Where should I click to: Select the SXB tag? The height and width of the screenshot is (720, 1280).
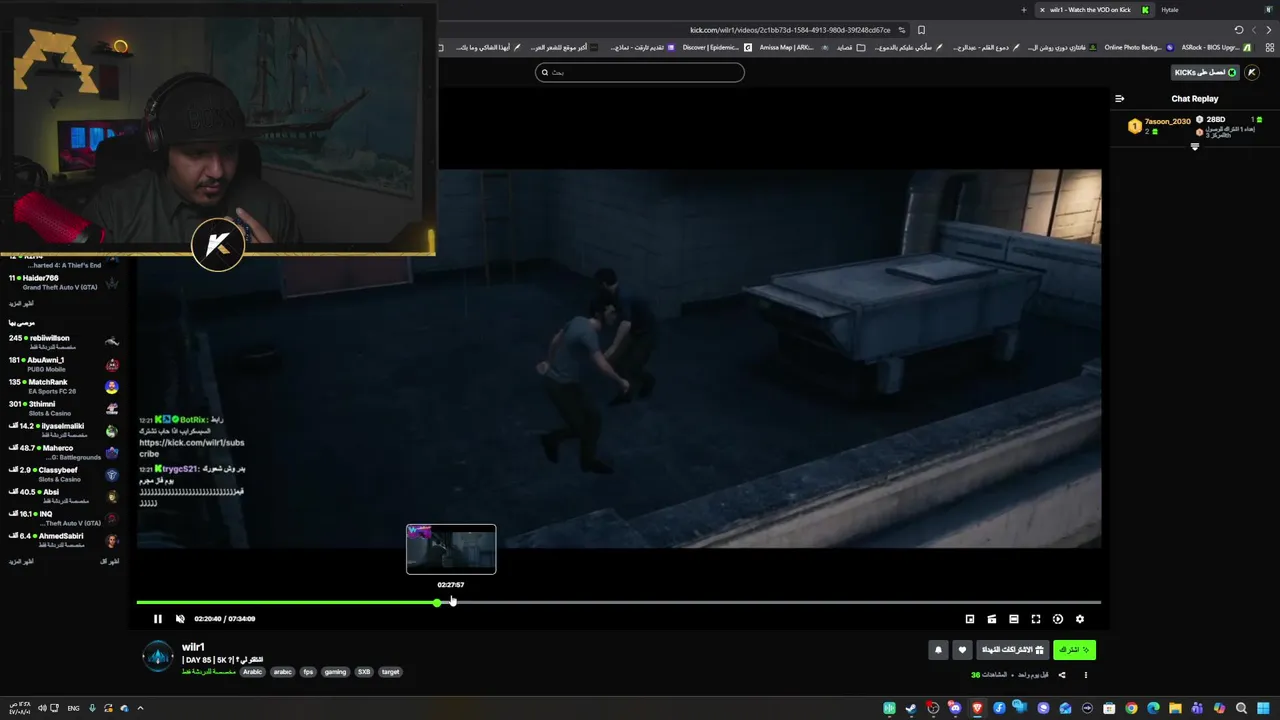364,672
